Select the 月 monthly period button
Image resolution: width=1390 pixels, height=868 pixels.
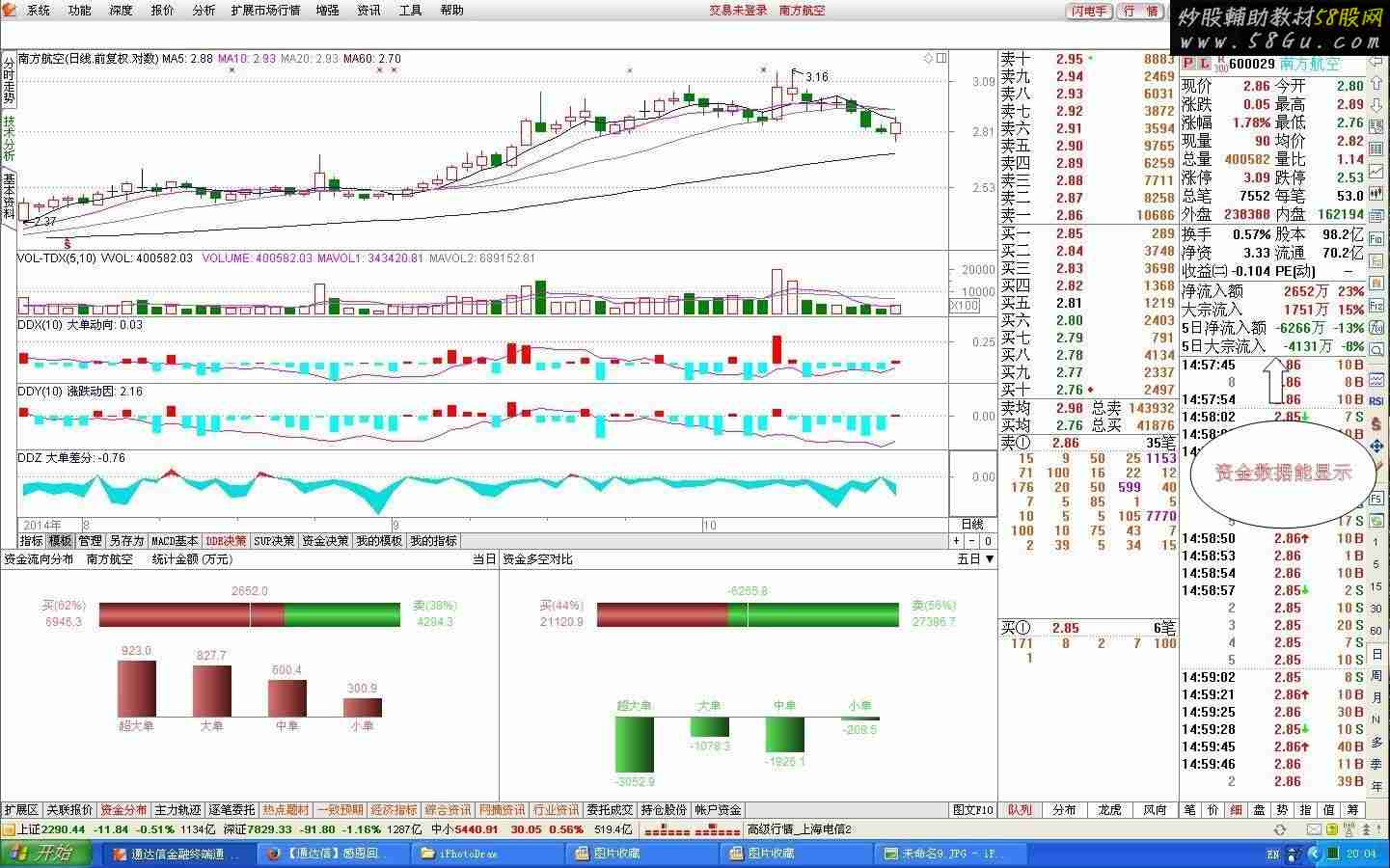[1377, 696]
